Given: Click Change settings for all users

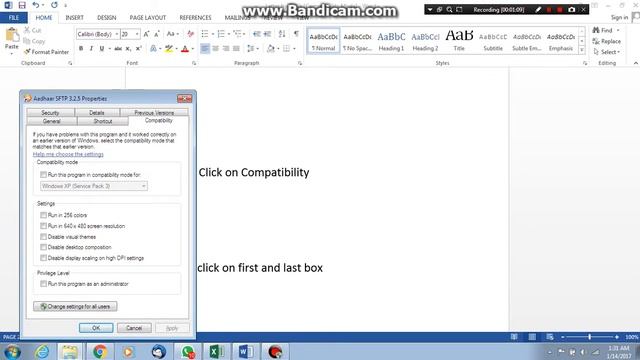Looking at the screenshot, I should [75, 307].
